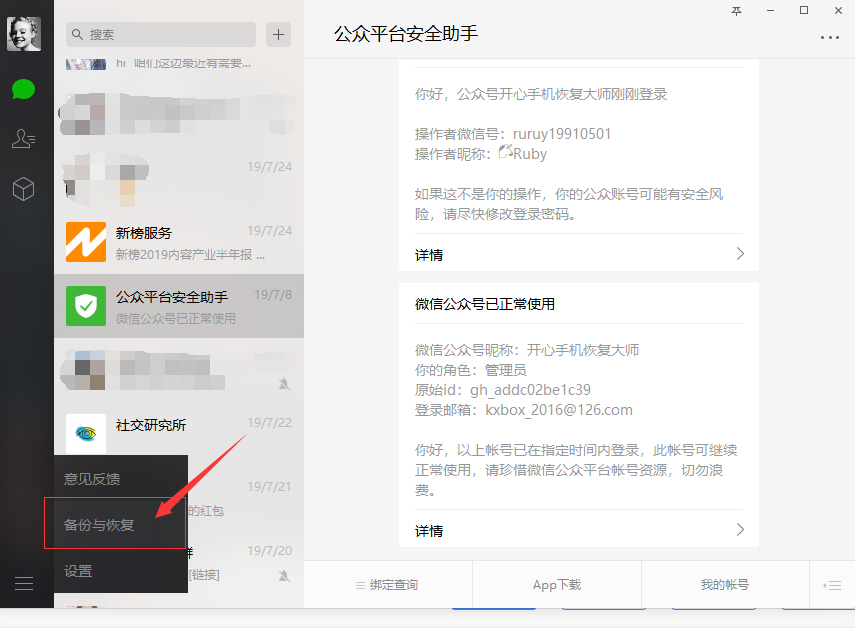Screen dimensions: 855x628
Task: Click the 微信公众号已正常使用 card title
Action: (x=485, y=304)
